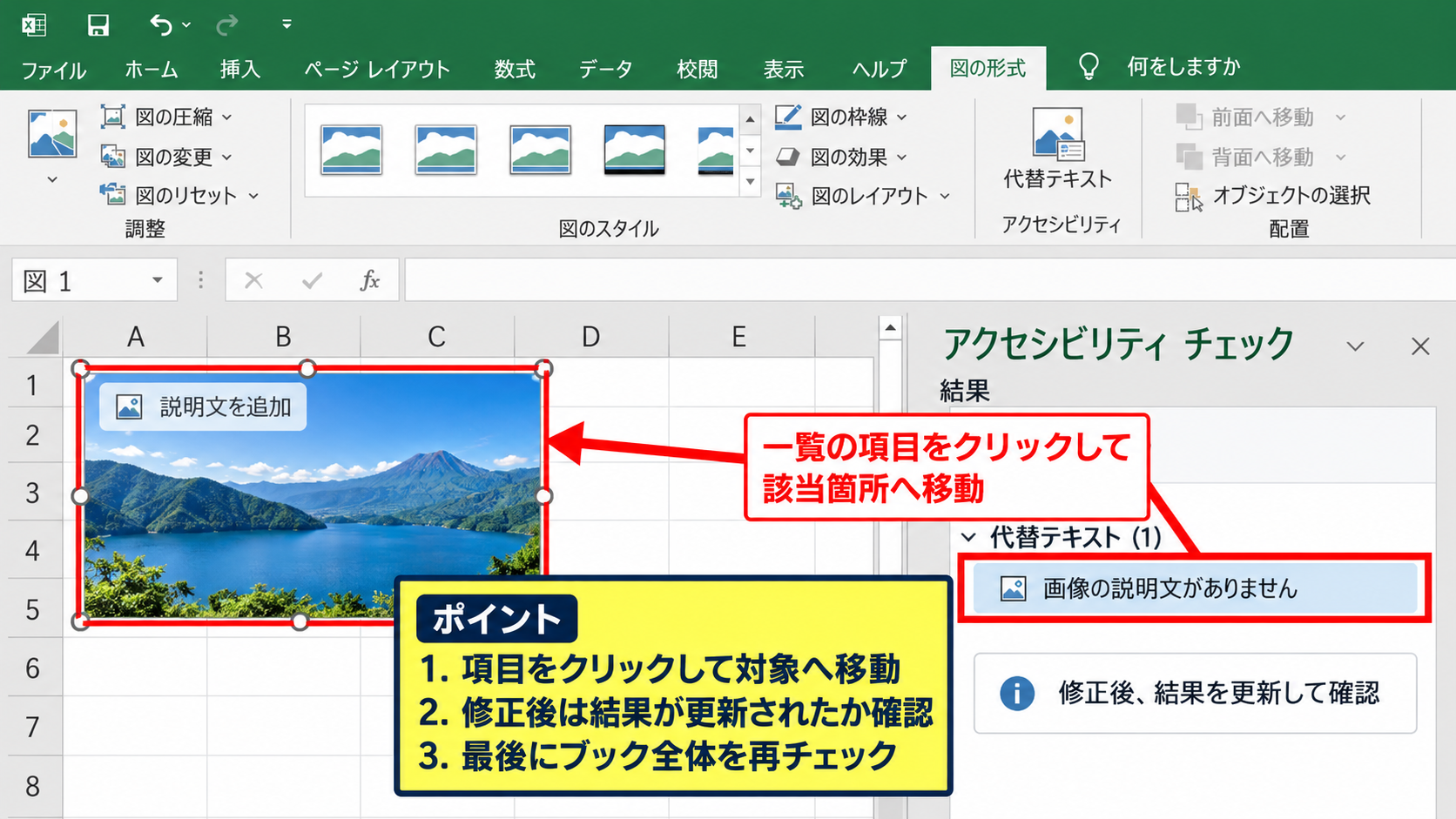Screen dimensions: 1456x819
Task: Open 図のレイアウト menu
Action: point(863,196)
